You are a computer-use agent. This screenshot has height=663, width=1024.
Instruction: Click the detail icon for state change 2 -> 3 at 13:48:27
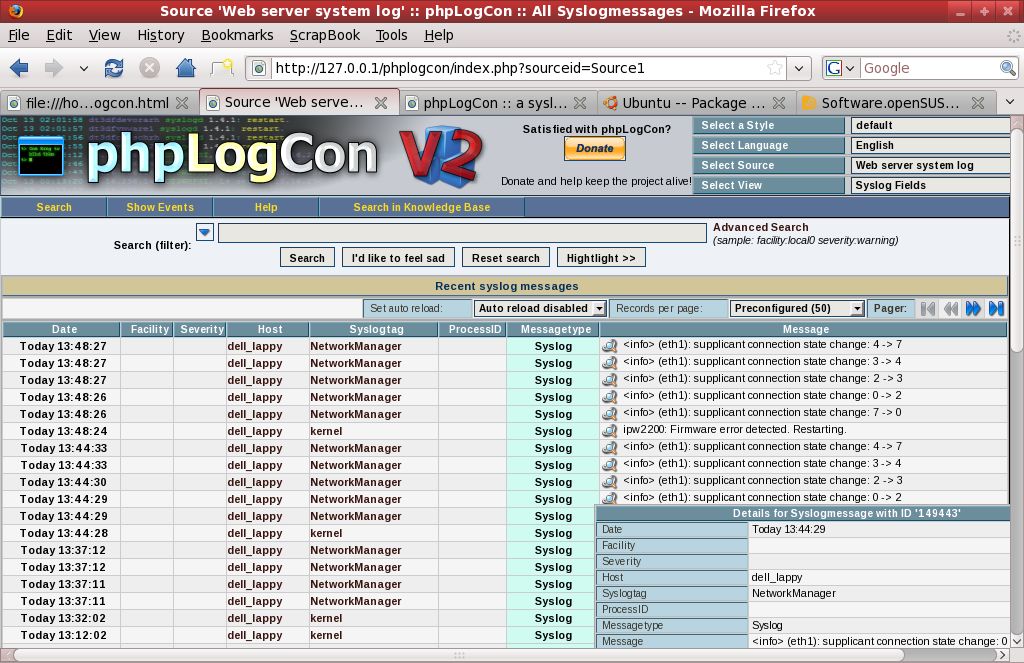[609, 380]
